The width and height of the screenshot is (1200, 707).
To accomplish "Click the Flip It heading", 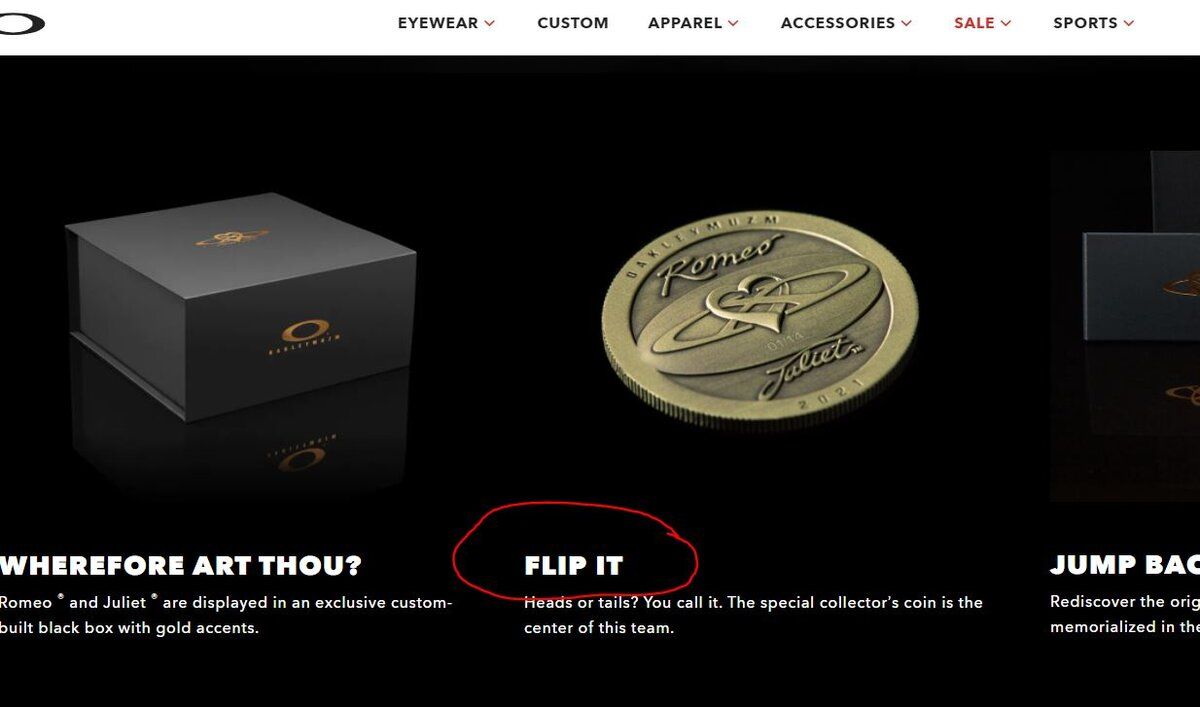I will pos(573,566).
